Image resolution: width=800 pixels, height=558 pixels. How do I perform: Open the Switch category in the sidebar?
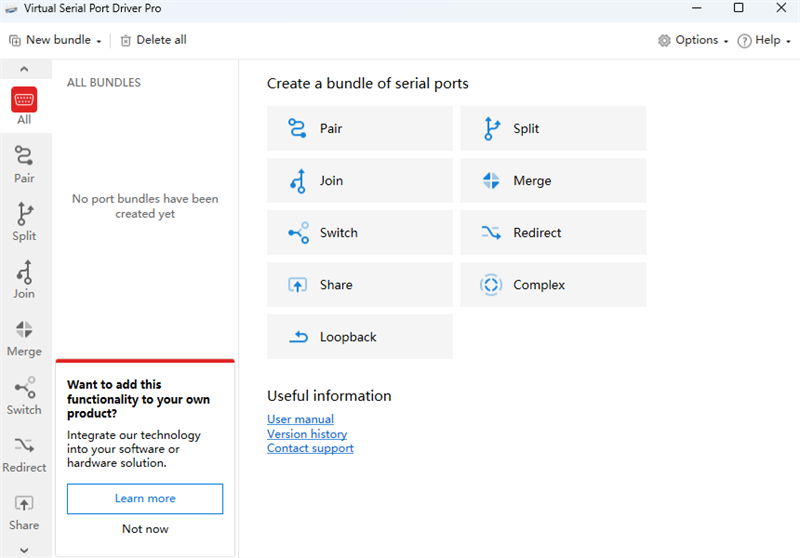[24, 395]
